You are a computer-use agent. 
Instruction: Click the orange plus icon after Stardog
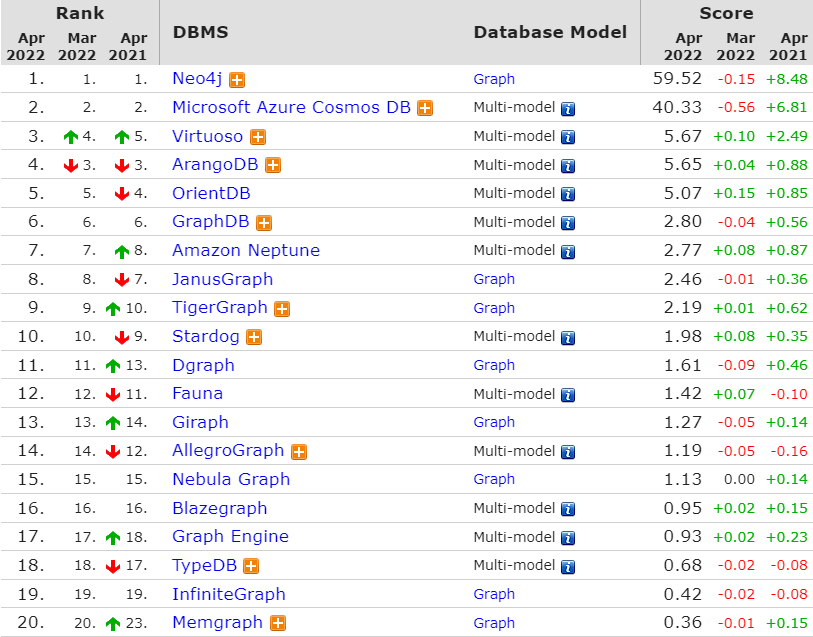254,337
